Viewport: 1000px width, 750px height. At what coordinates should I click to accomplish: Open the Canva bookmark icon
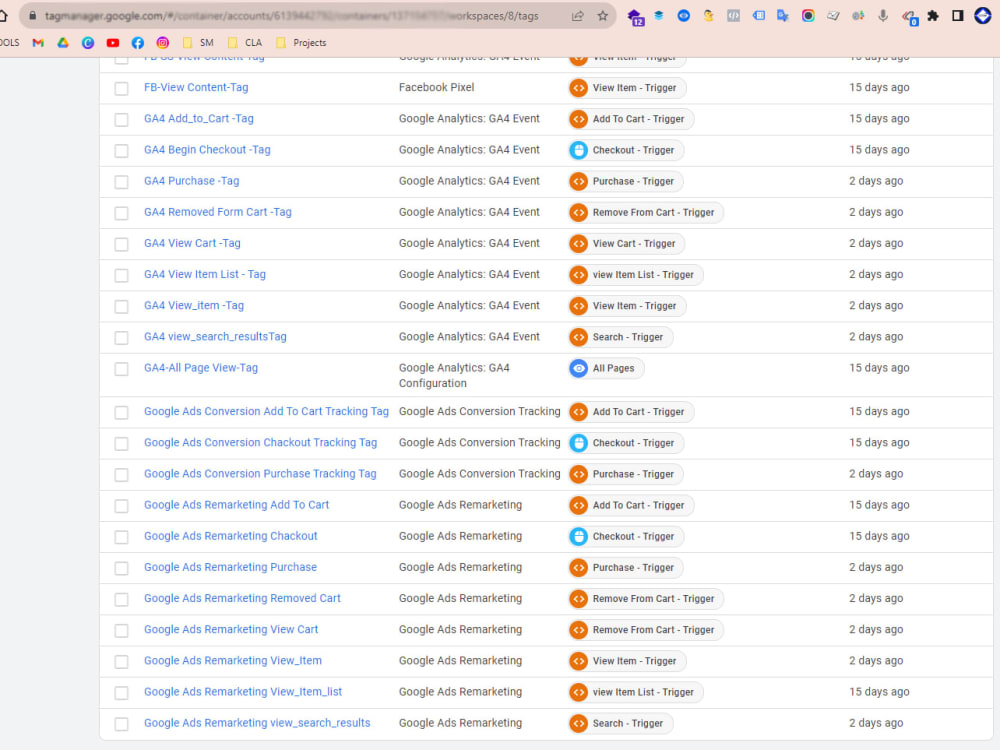coord(88,43)
